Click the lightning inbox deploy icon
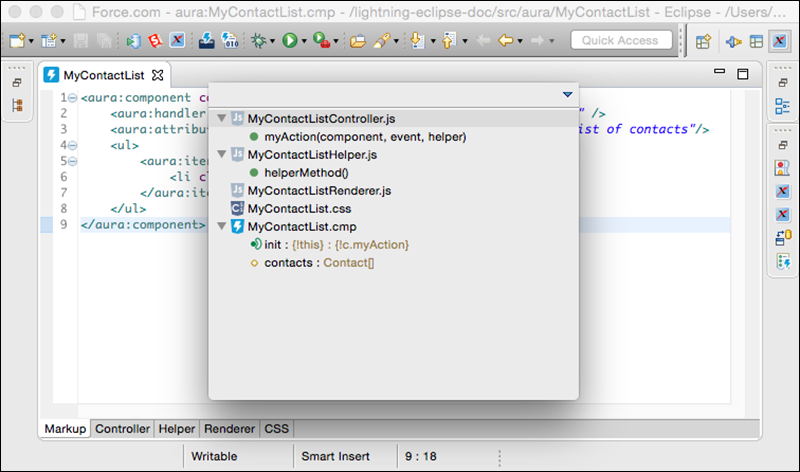Viewport: 800px width, 472px height. (206, 40)
